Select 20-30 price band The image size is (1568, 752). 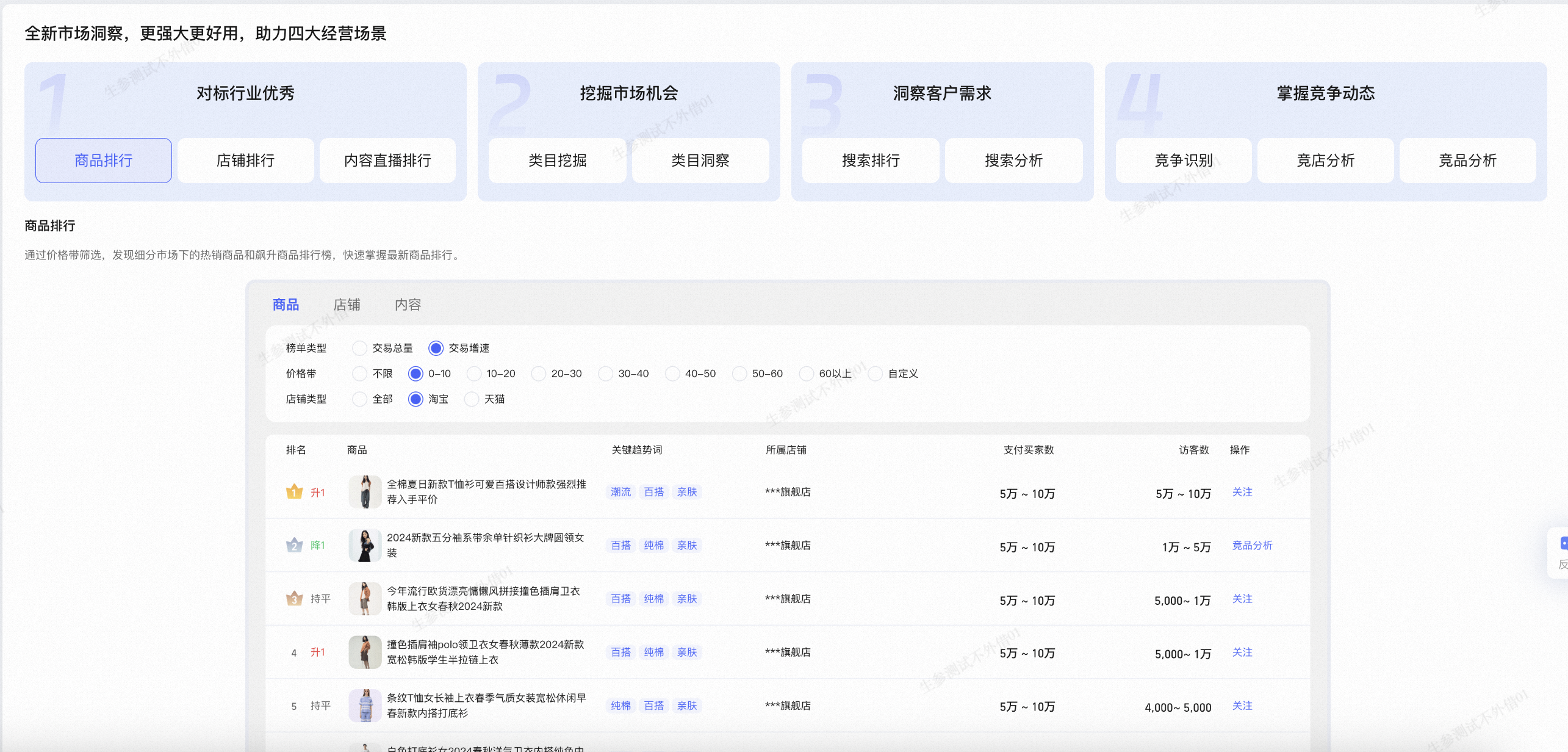[539, 374]
